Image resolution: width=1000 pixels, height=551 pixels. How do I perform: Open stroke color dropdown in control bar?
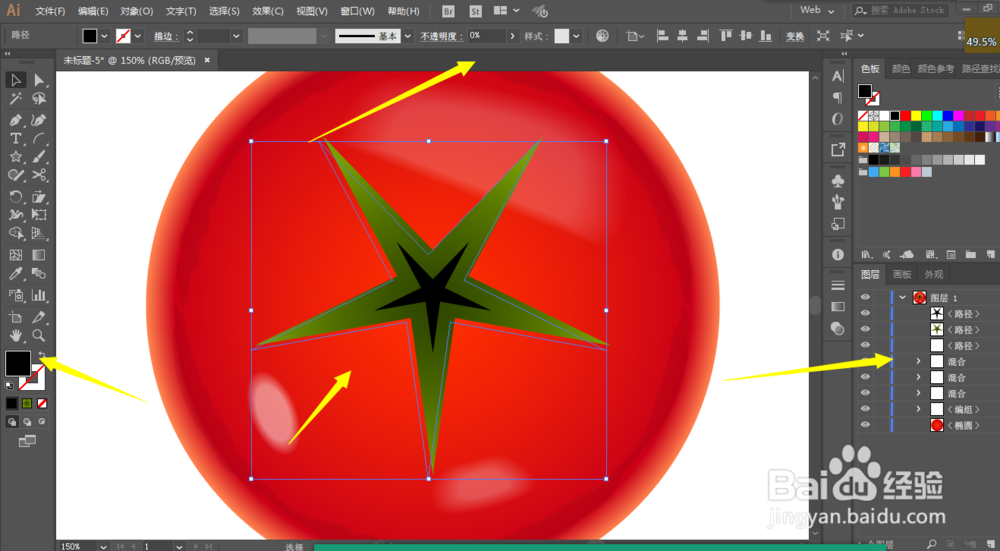pos(137,36)
